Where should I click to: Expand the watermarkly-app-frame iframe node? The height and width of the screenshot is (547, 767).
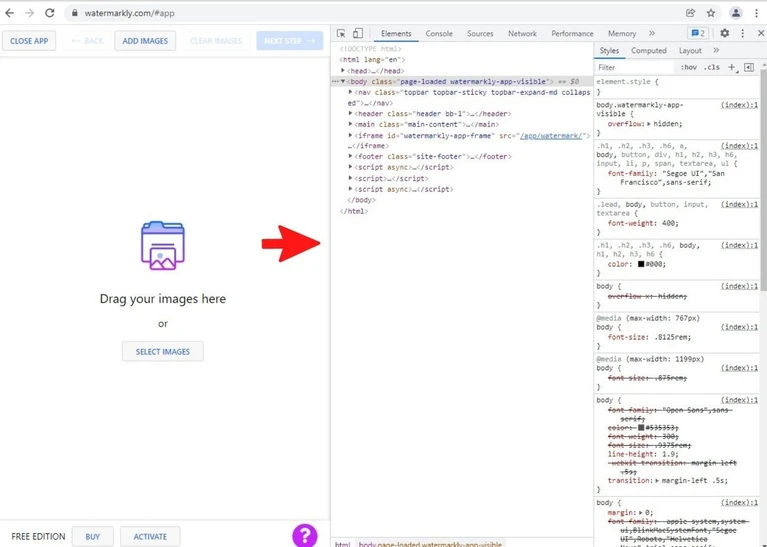point(351,135)
